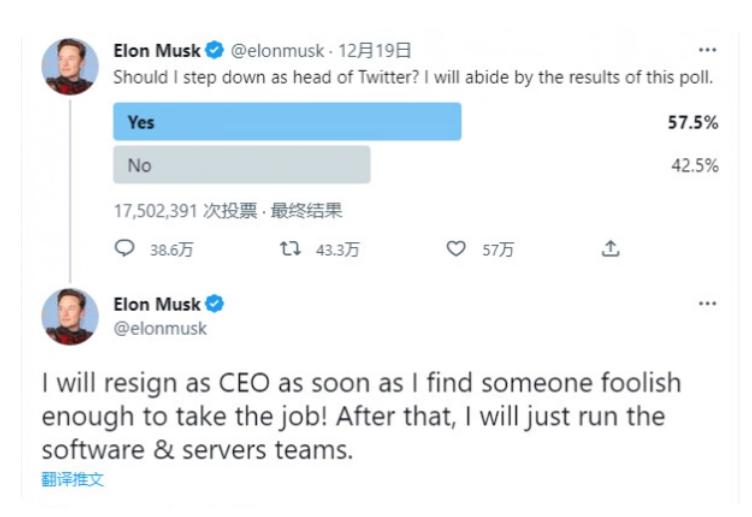Click verified badge on the resignation tweet
Image resolution: width=752 pixels, height=517 pixels.
click(214, 304)
